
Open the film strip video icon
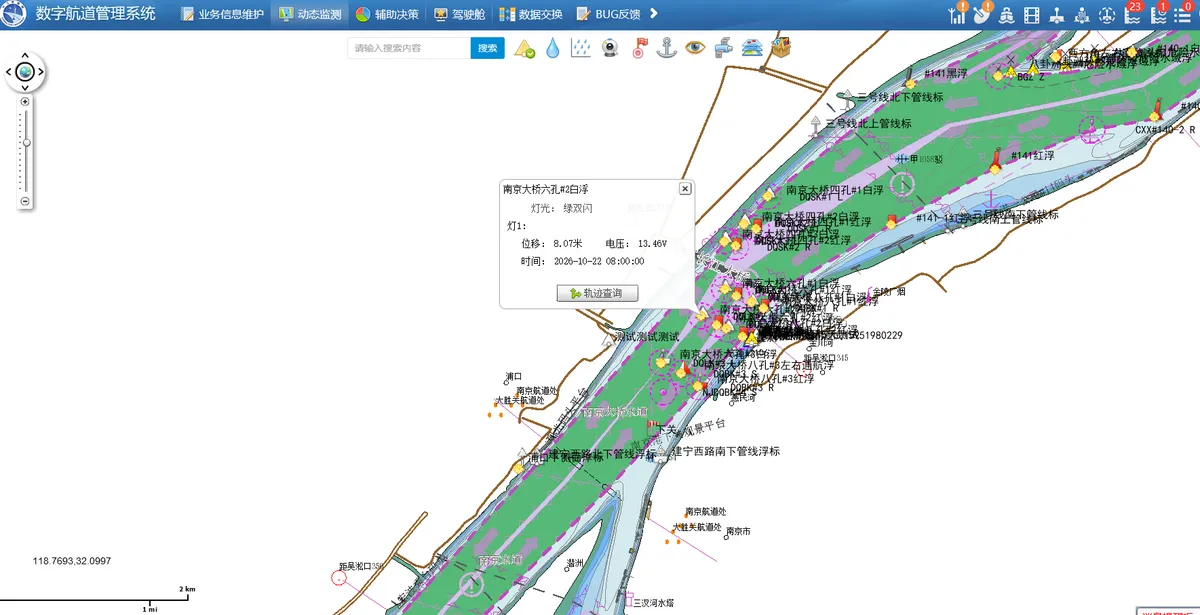point(1032,15)
